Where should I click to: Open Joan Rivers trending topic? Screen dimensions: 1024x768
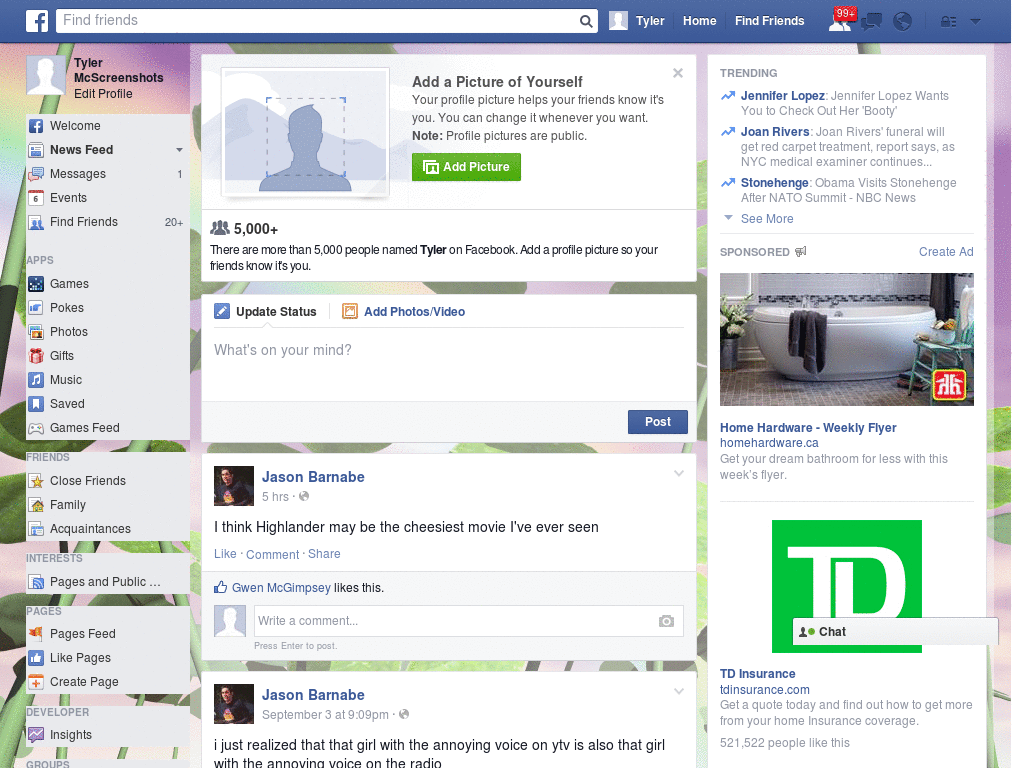point(775,132)
